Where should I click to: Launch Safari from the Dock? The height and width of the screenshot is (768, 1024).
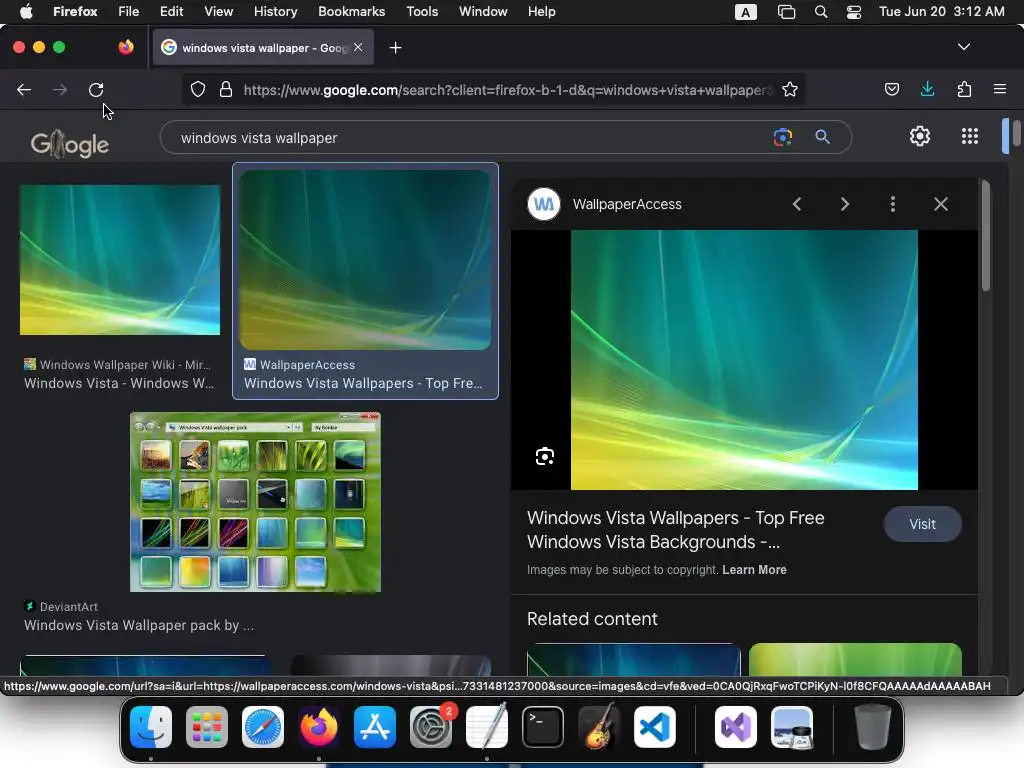click(x=263, y=727)
